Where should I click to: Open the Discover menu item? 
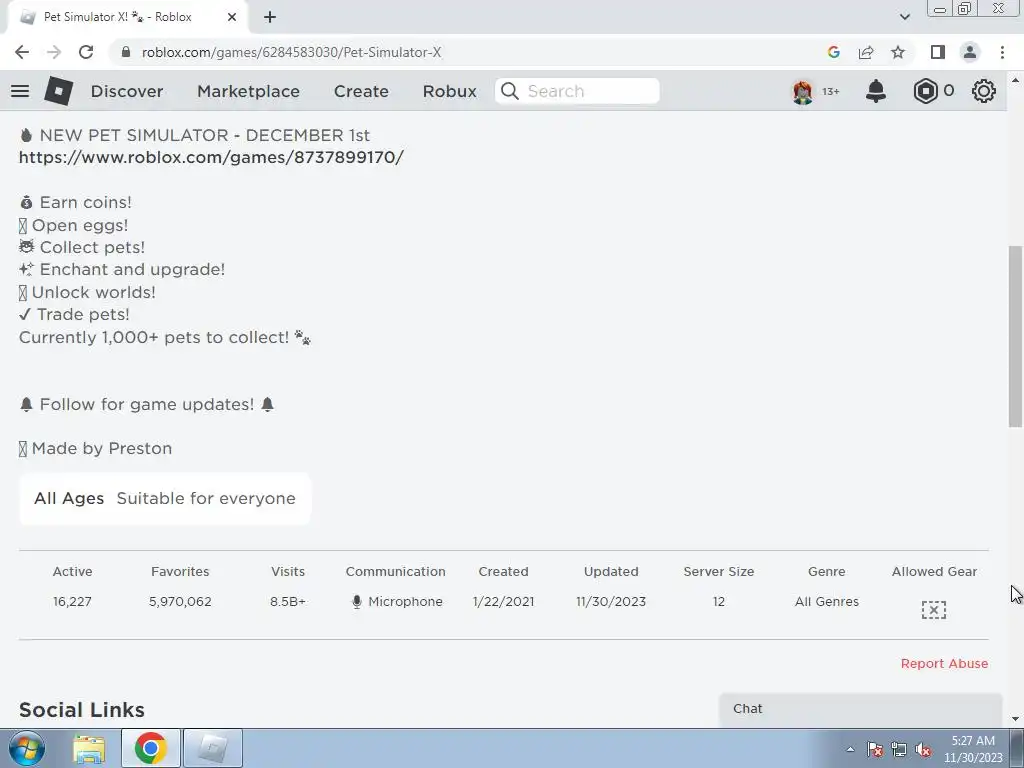(127, 91)
